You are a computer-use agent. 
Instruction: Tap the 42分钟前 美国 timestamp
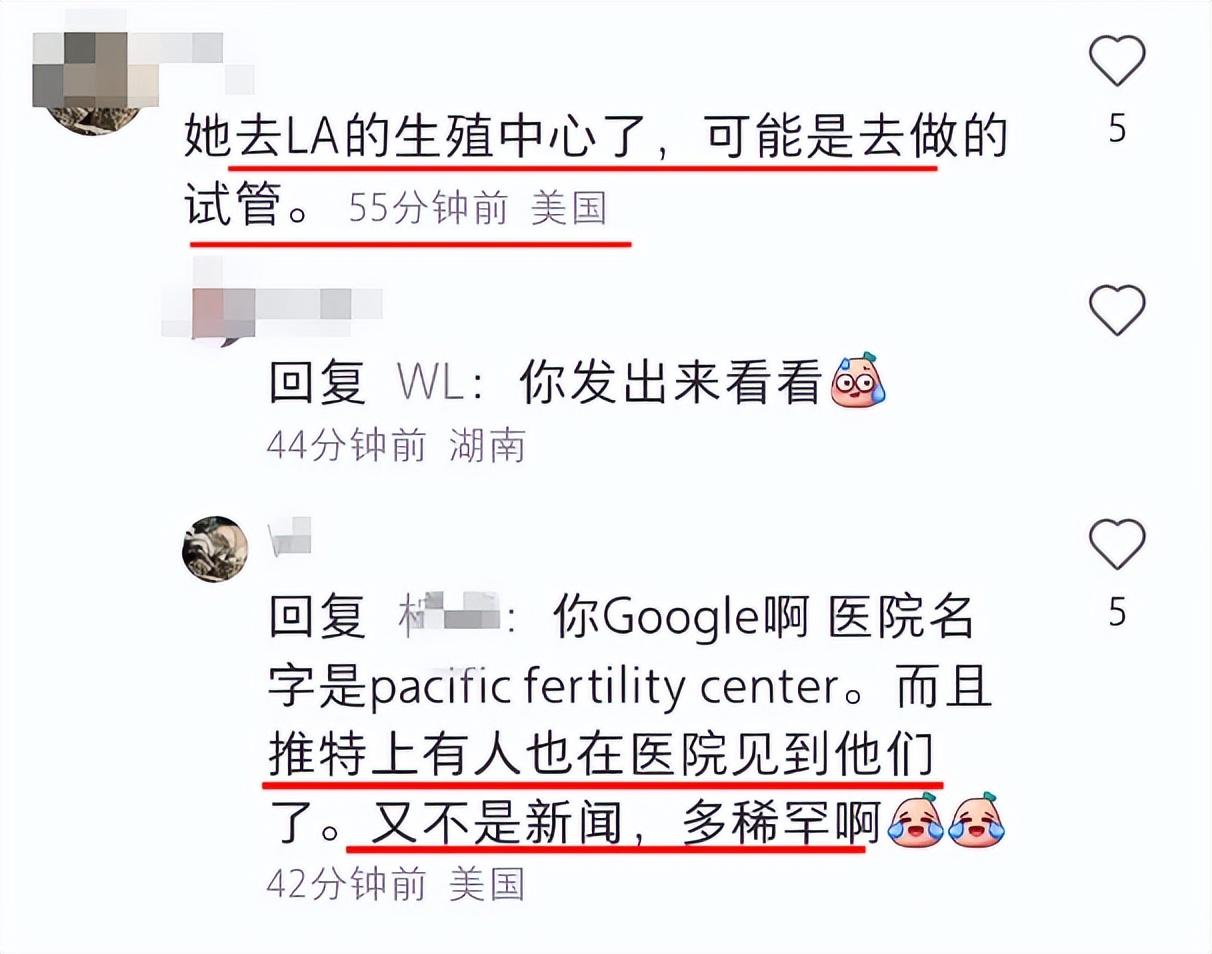pos(396,884)
